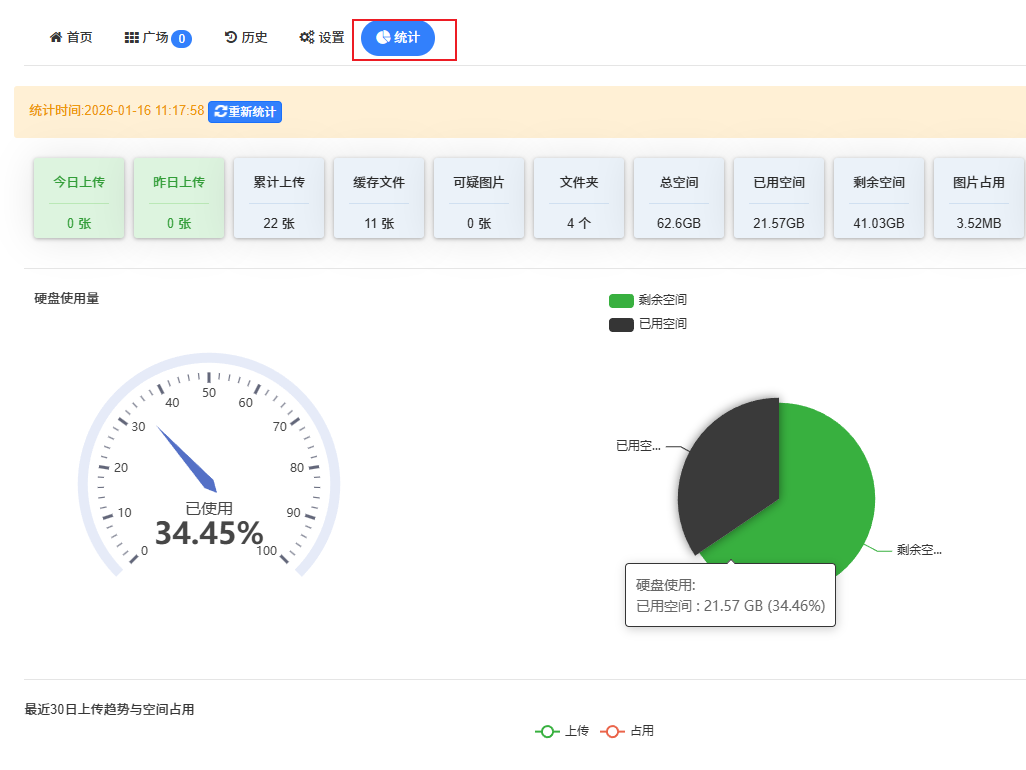Click the 剩余空间 legend label
The height and width of the screenshot is (770, 1026).
coord(663,300)
